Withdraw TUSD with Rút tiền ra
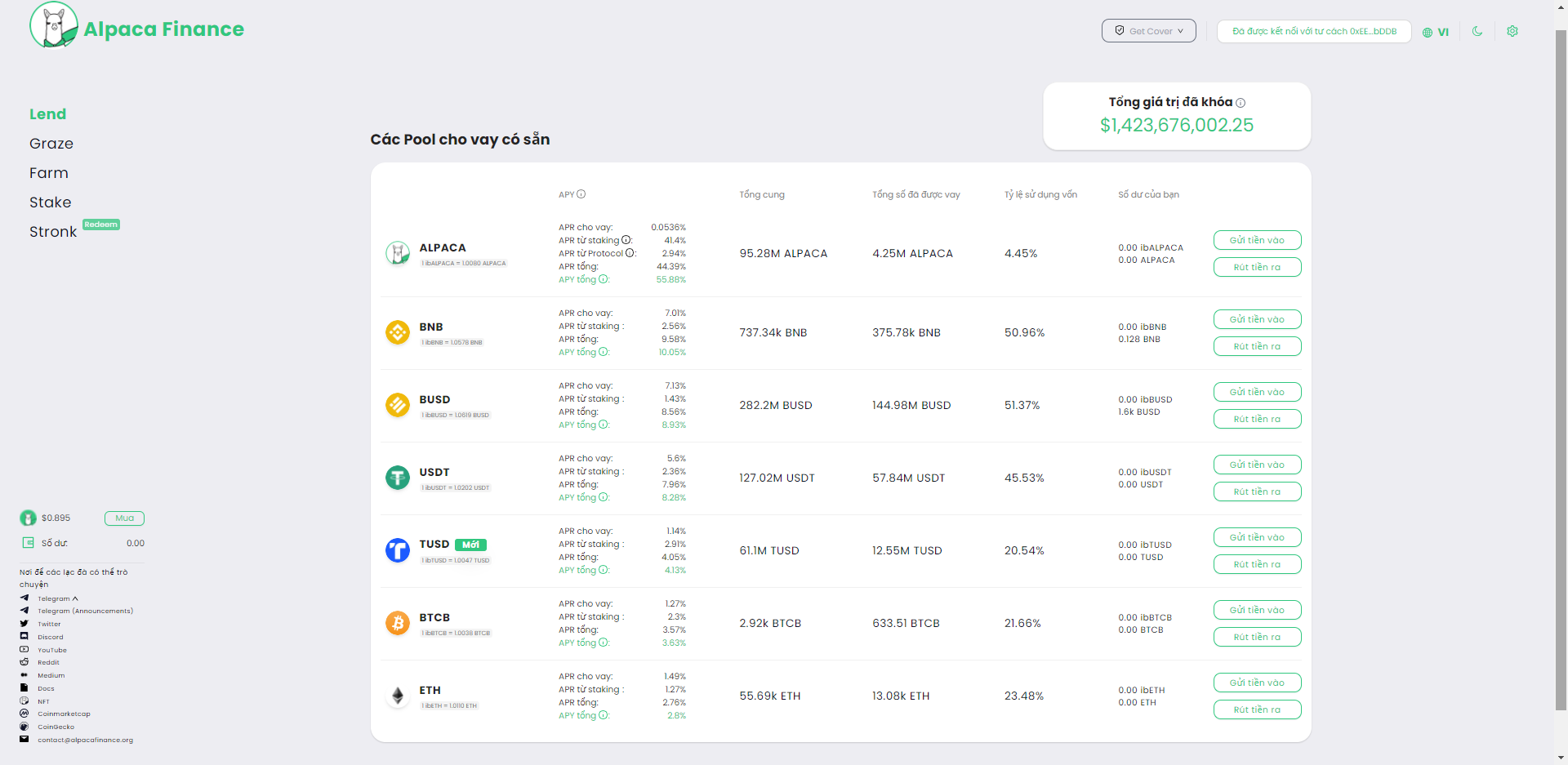This screenshot has width=1568, height=765. pyautogui.click(x=1257, y=564)
